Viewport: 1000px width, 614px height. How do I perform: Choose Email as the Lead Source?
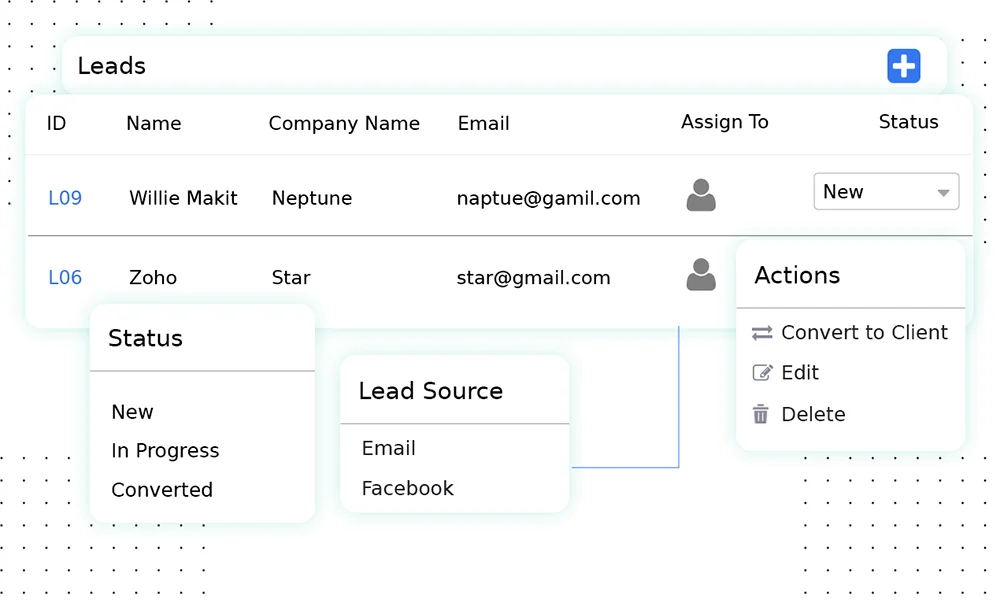tap(388, 448)
